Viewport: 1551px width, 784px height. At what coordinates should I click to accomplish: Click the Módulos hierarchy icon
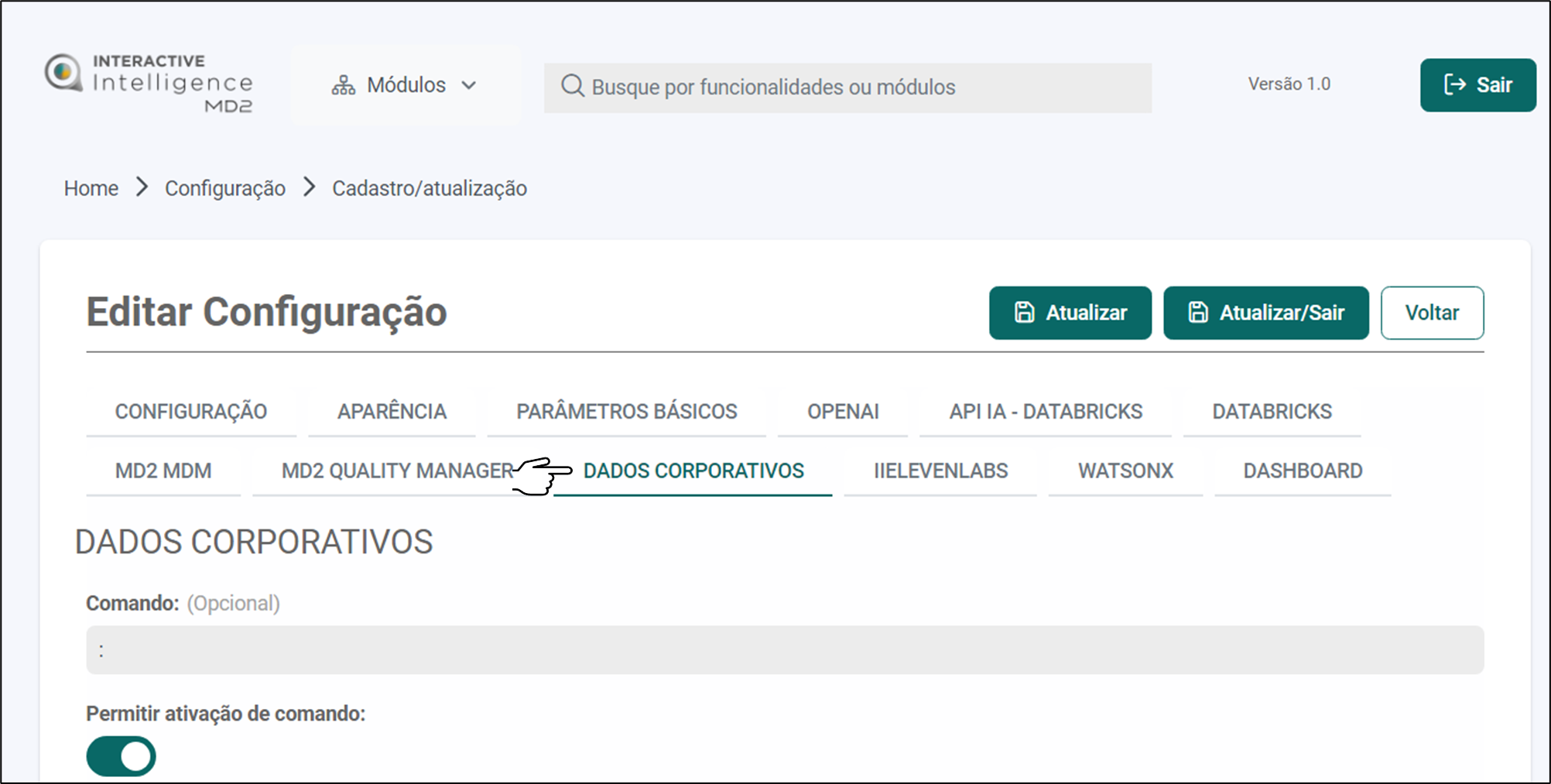(x=343, y=85)
